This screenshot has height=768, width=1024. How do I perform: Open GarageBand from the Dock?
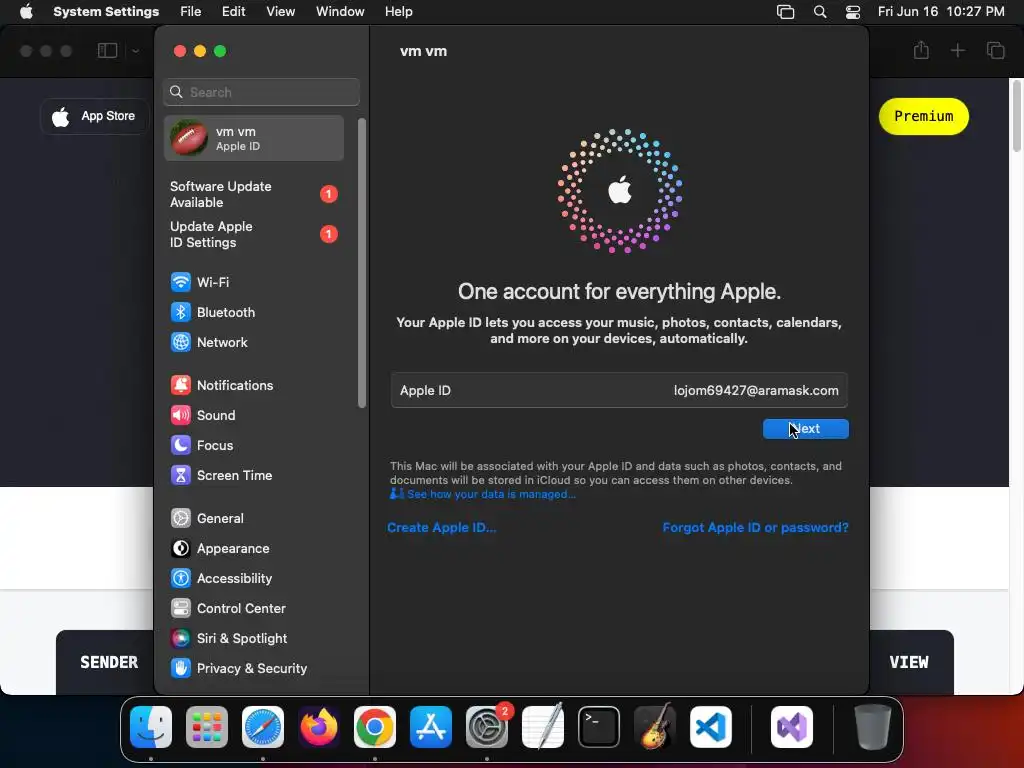655,727
